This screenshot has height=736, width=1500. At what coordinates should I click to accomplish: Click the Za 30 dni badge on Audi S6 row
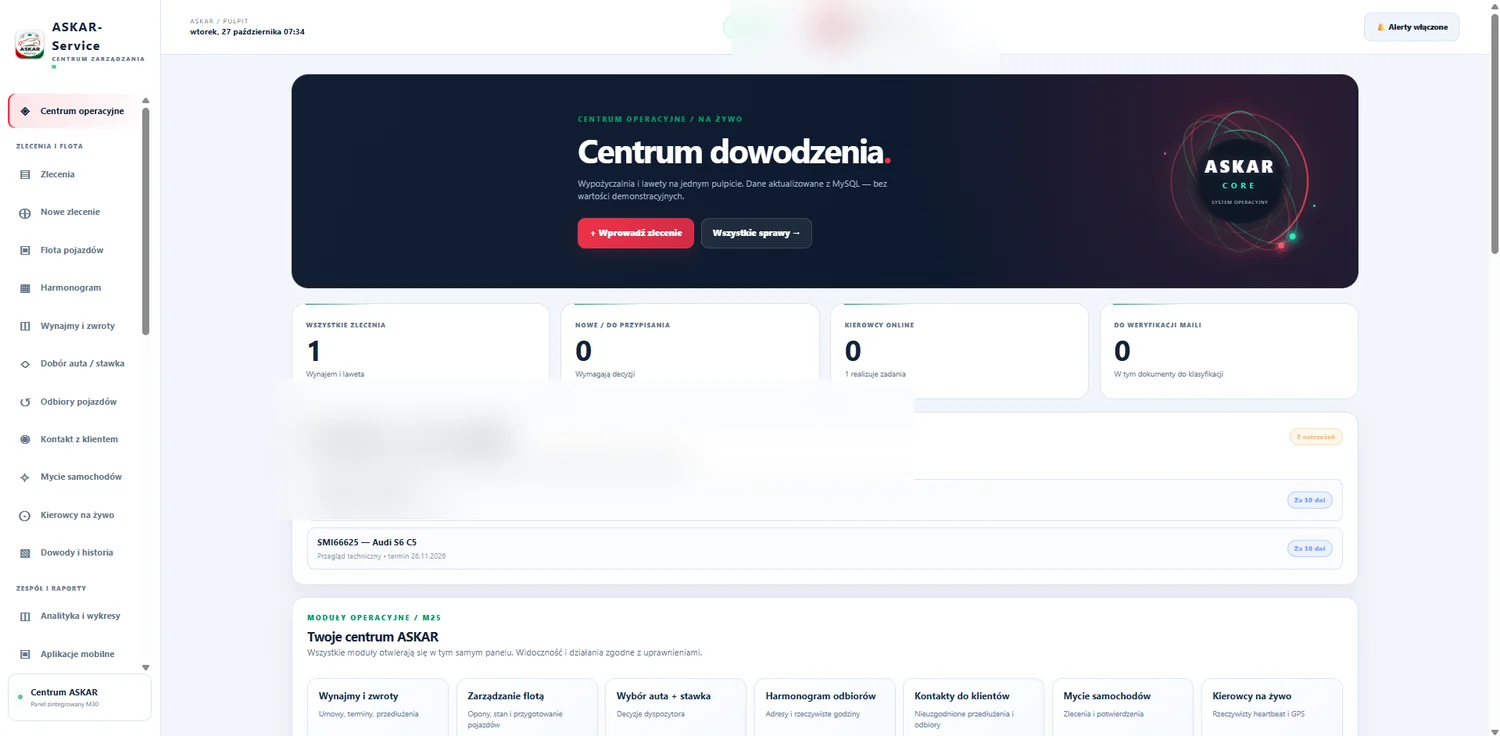[x=1309, y=548]
